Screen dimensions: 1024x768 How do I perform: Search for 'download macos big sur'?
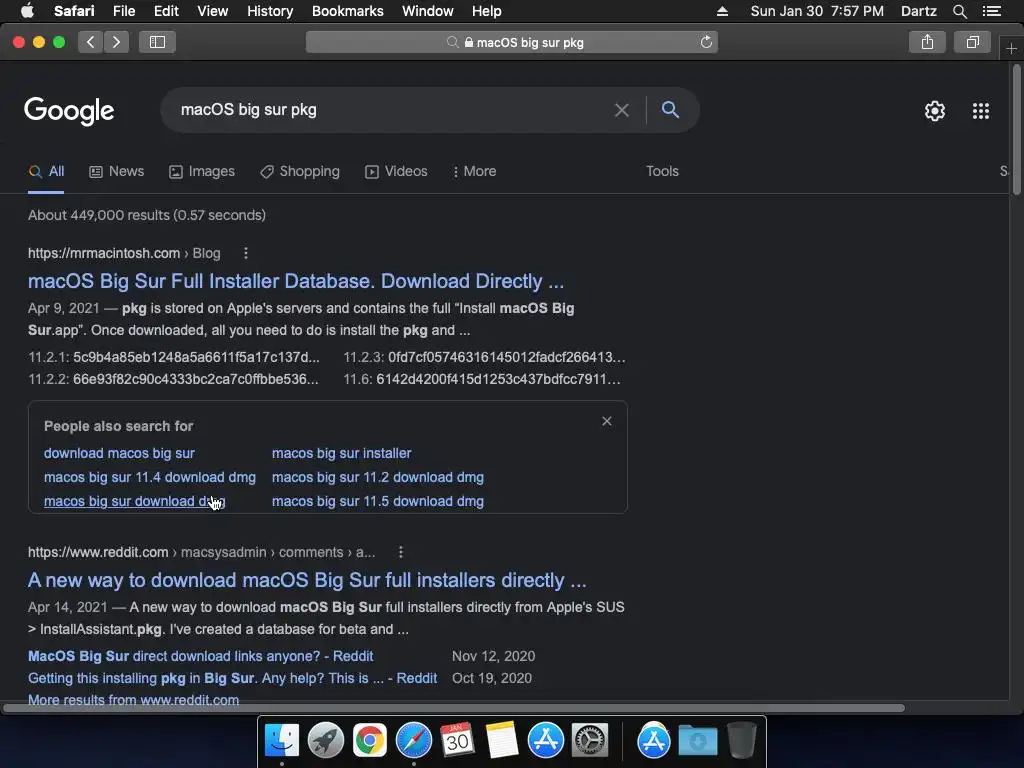(119, 453)
